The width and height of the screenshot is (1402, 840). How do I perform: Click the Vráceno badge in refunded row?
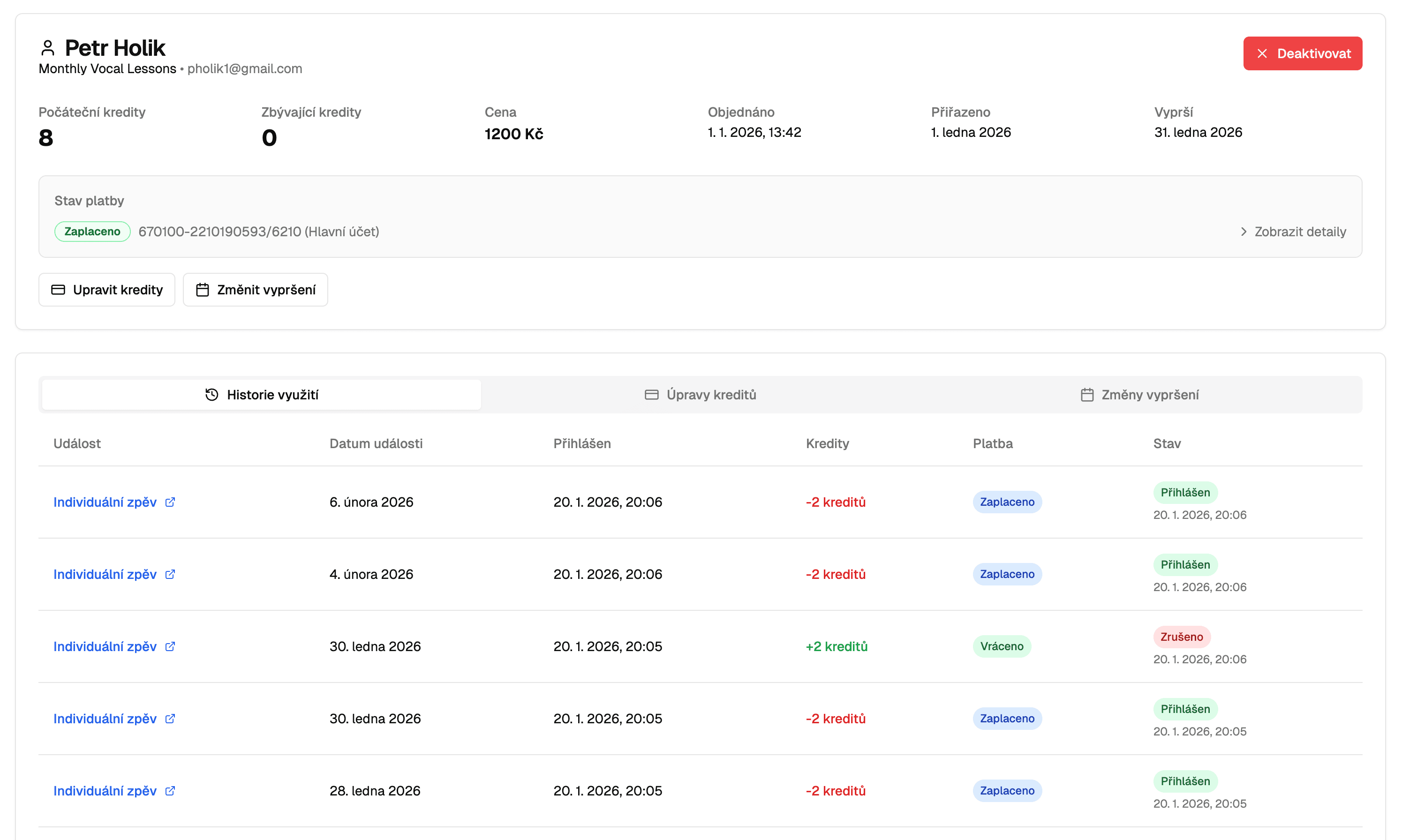pos(1001,646)
